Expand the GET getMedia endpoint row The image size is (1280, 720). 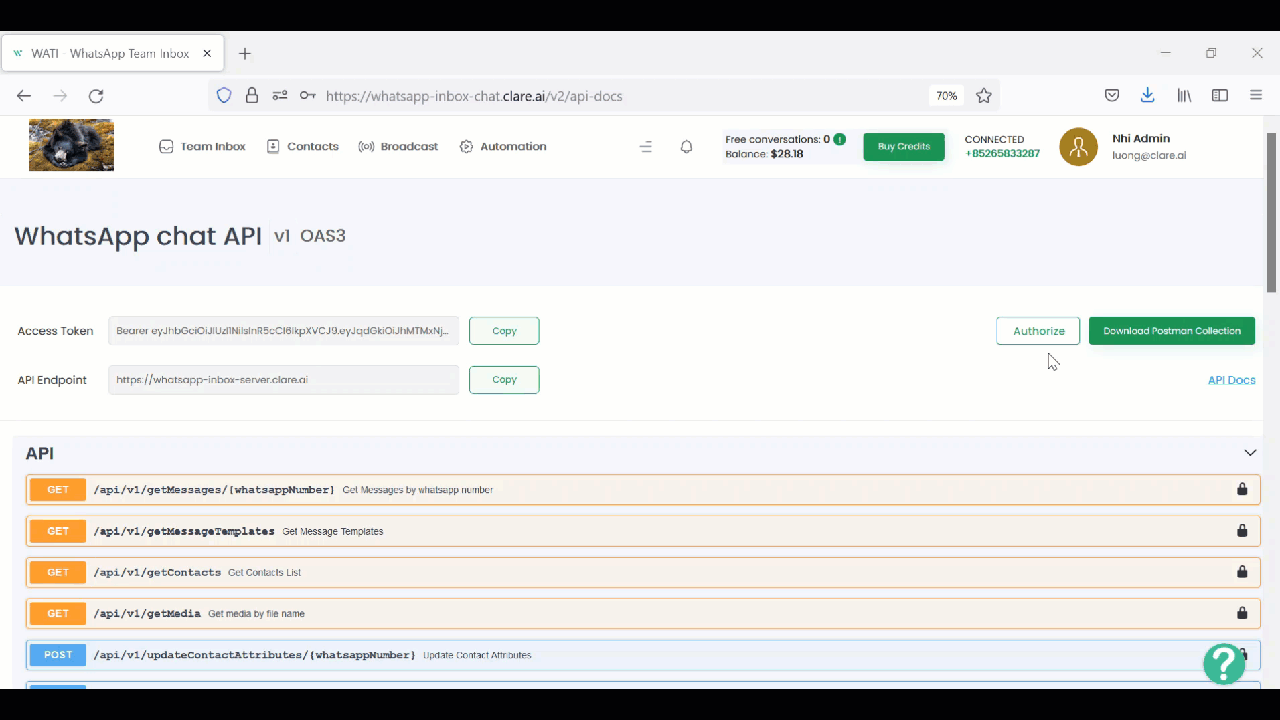[643, 613]
